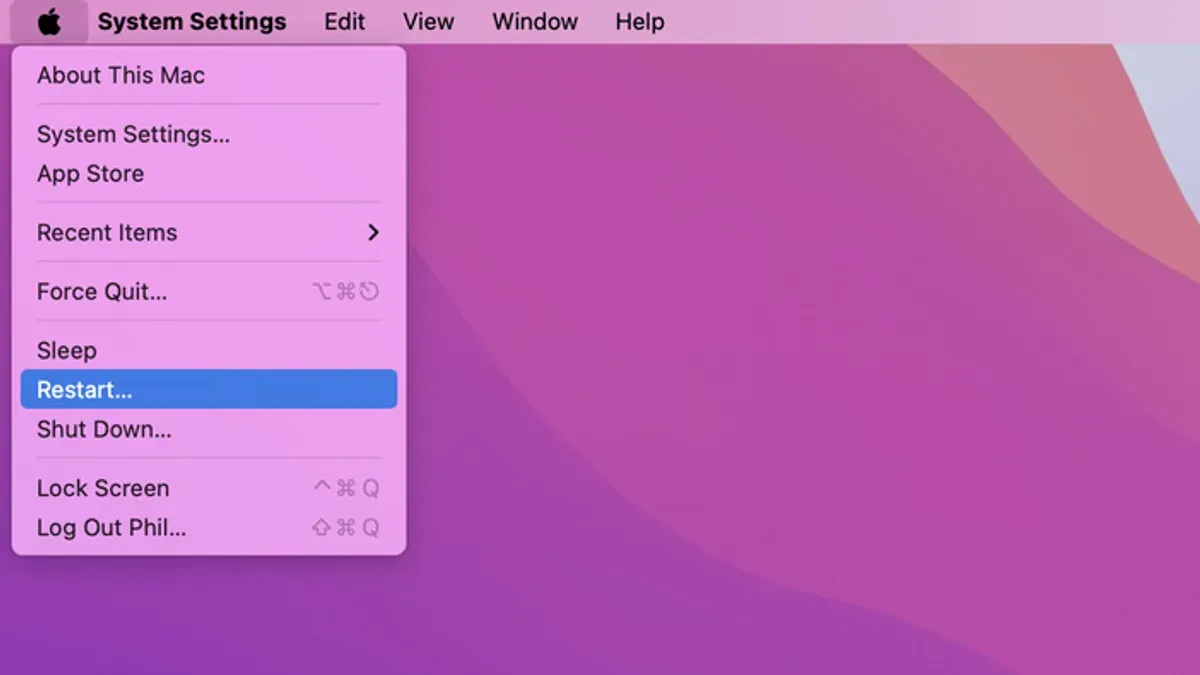
Task: Select Lock Screen menu item
Action: pos(209,488)
